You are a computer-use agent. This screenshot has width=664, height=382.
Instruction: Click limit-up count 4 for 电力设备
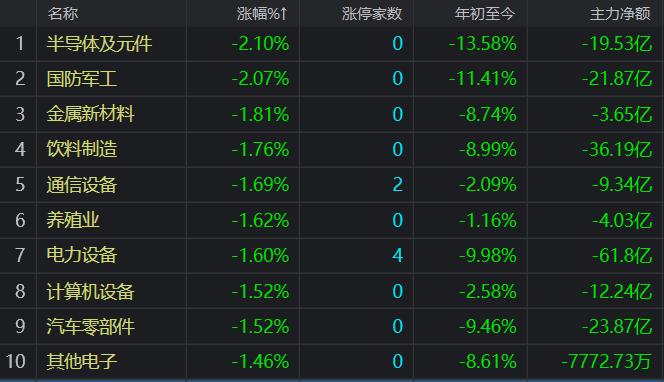397,255
